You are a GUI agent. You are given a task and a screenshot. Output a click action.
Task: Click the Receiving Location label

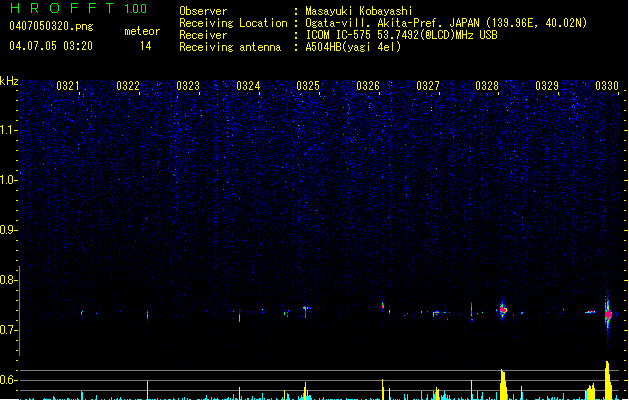point(233,23)
